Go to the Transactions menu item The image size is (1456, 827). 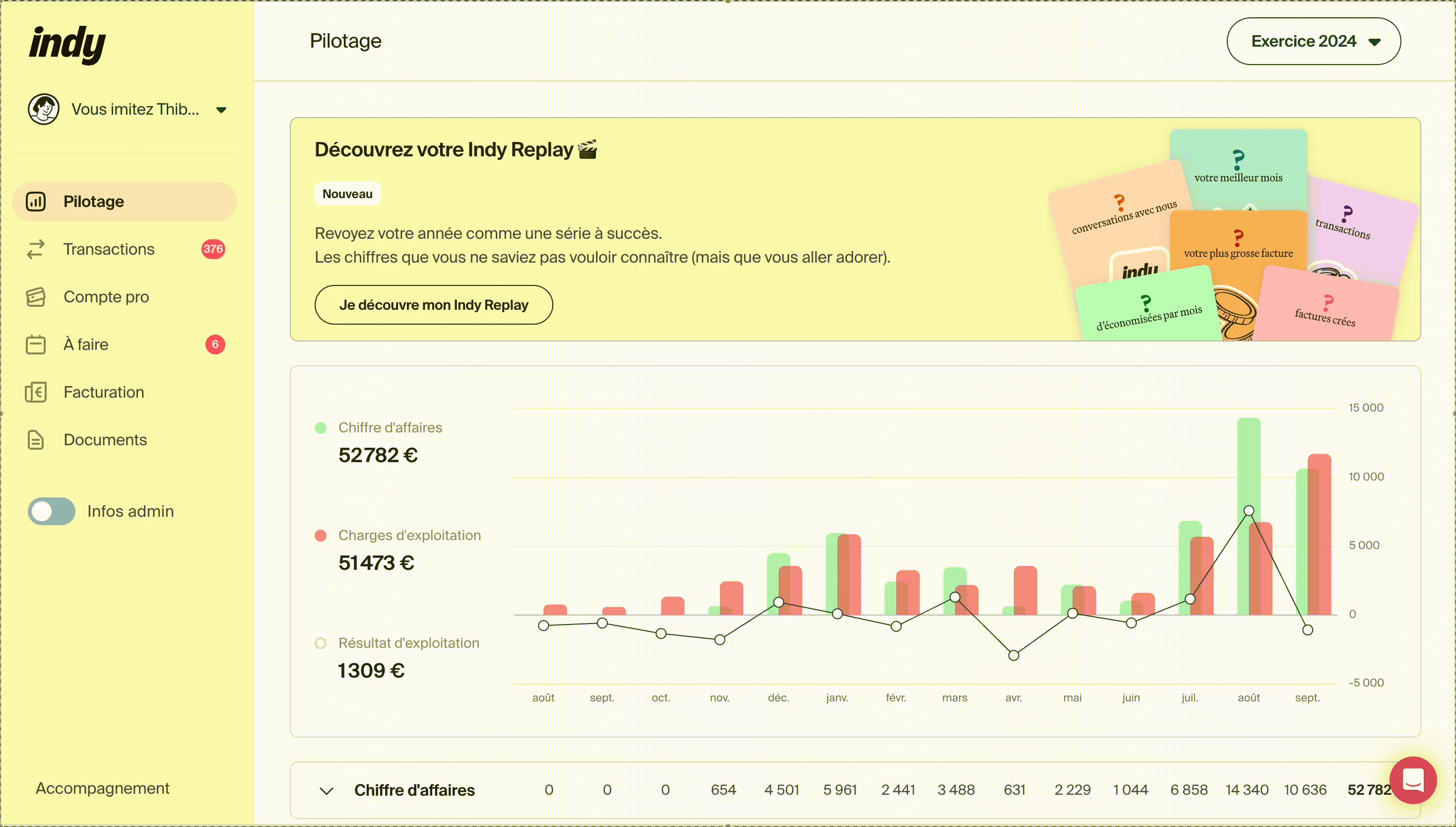[109, 249]
